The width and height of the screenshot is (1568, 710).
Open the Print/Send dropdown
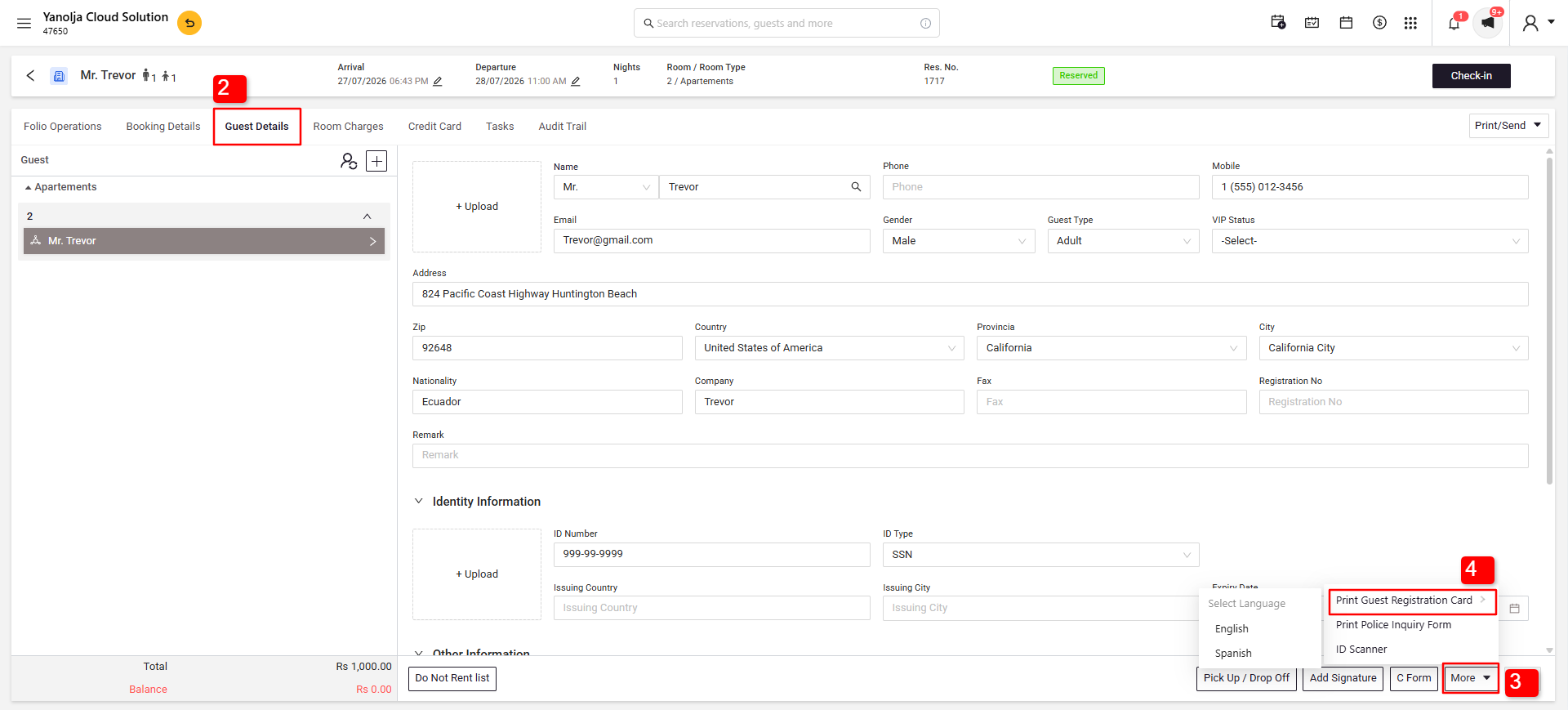[x=1508, y=126]
